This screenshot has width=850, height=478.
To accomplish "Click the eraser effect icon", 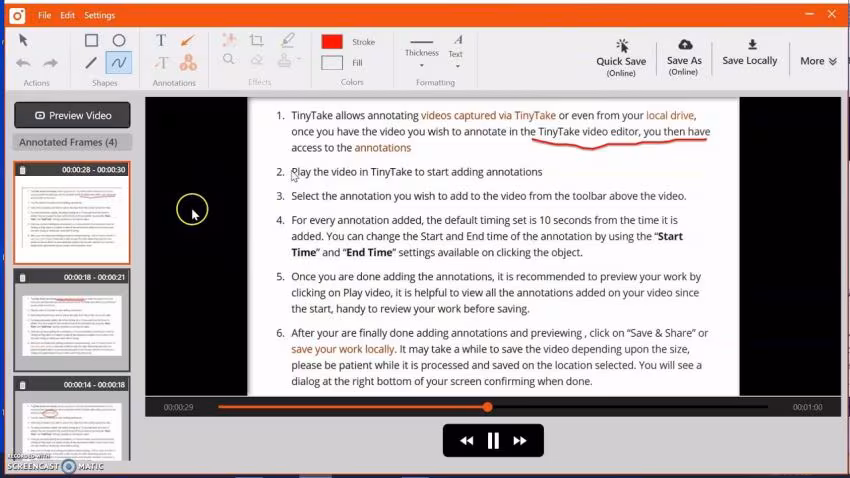I will 257,60.
